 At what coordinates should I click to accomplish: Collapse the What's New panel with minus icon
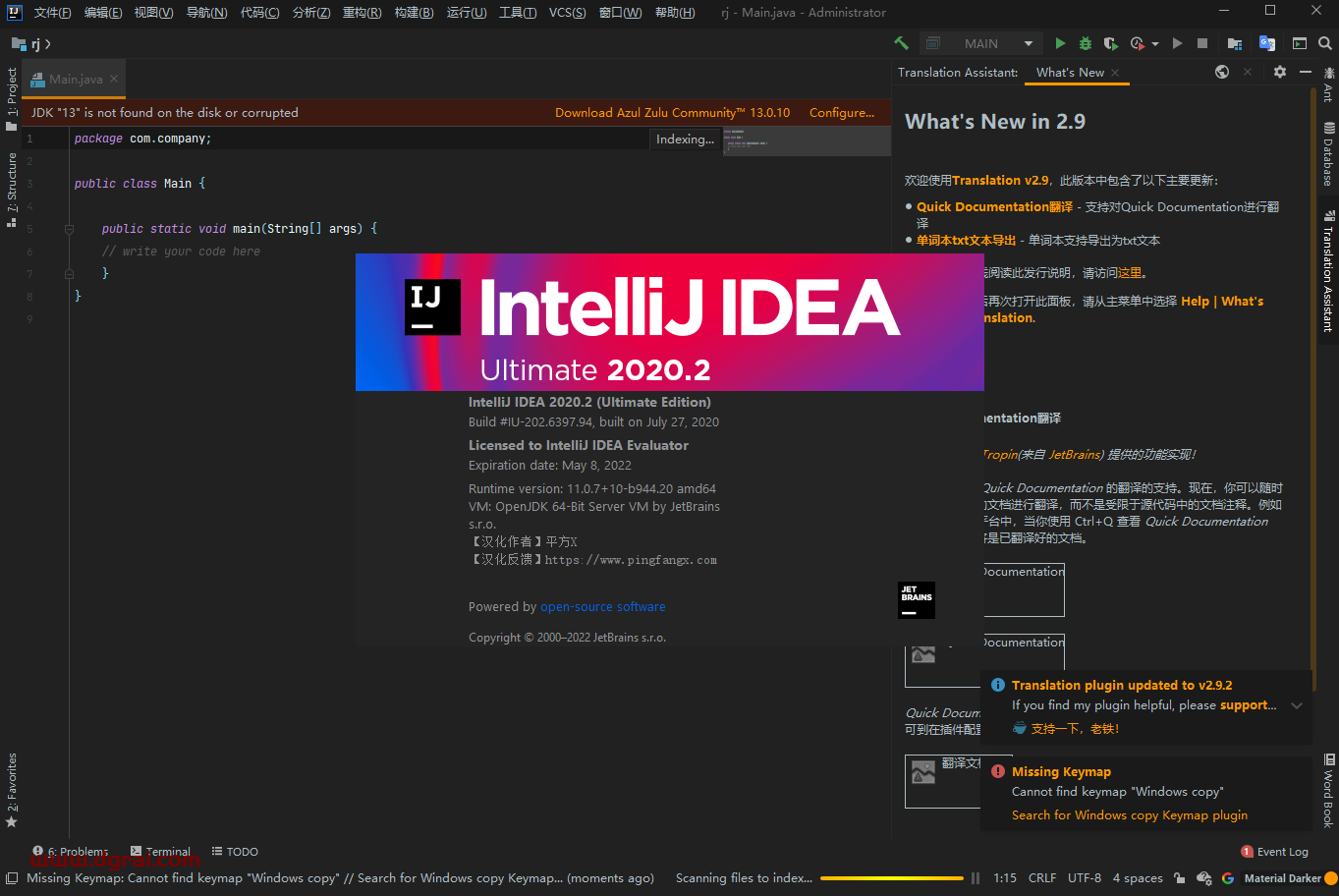[1306, 72]
